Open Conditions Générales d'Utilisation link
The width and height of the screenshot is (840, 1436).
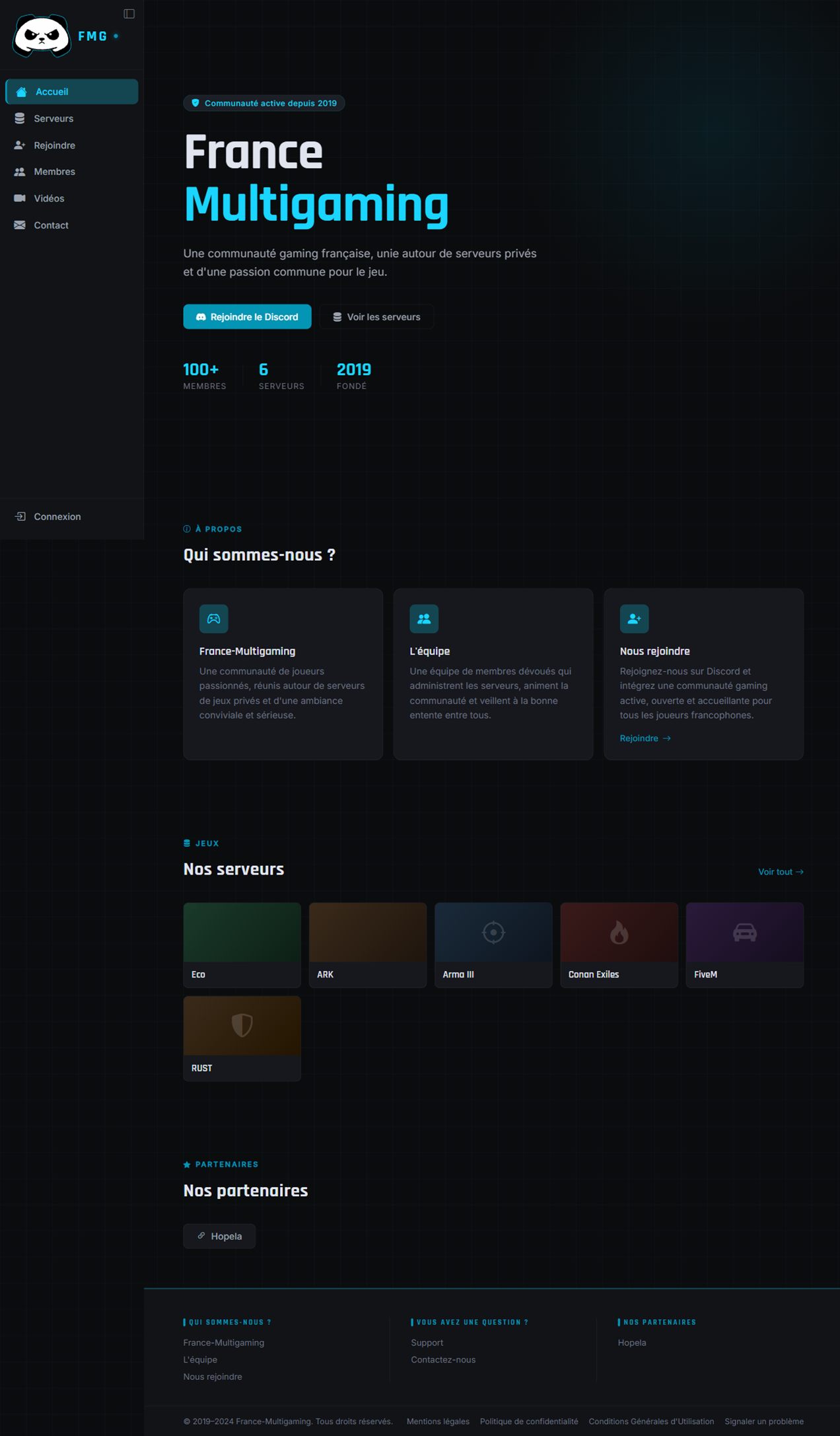tap(651, 1421)
